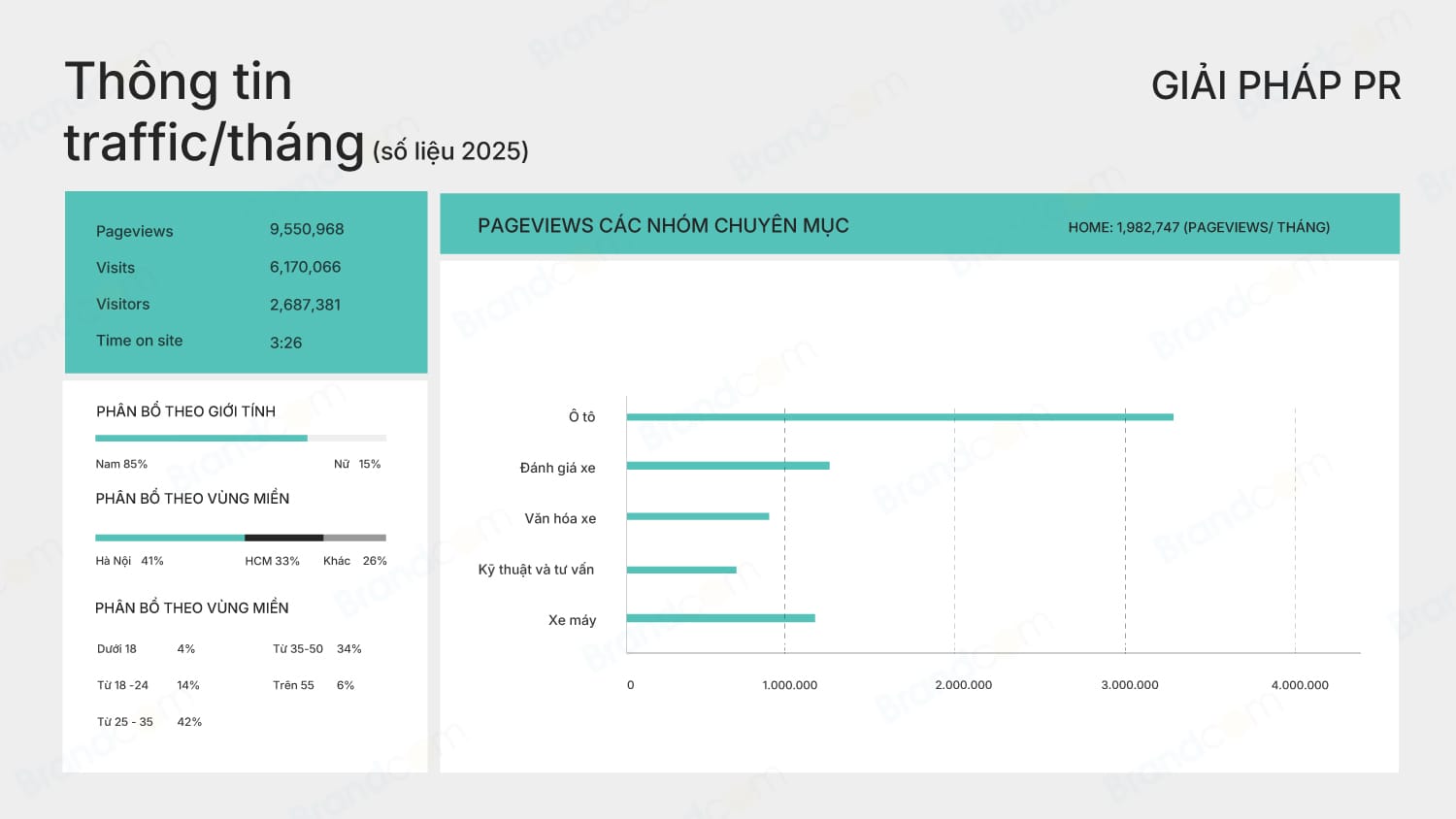The width and height of the screenshot is (1456, 819).
Task: Click the Nam 85% gender bar segment
Action: tap(201, 439)
